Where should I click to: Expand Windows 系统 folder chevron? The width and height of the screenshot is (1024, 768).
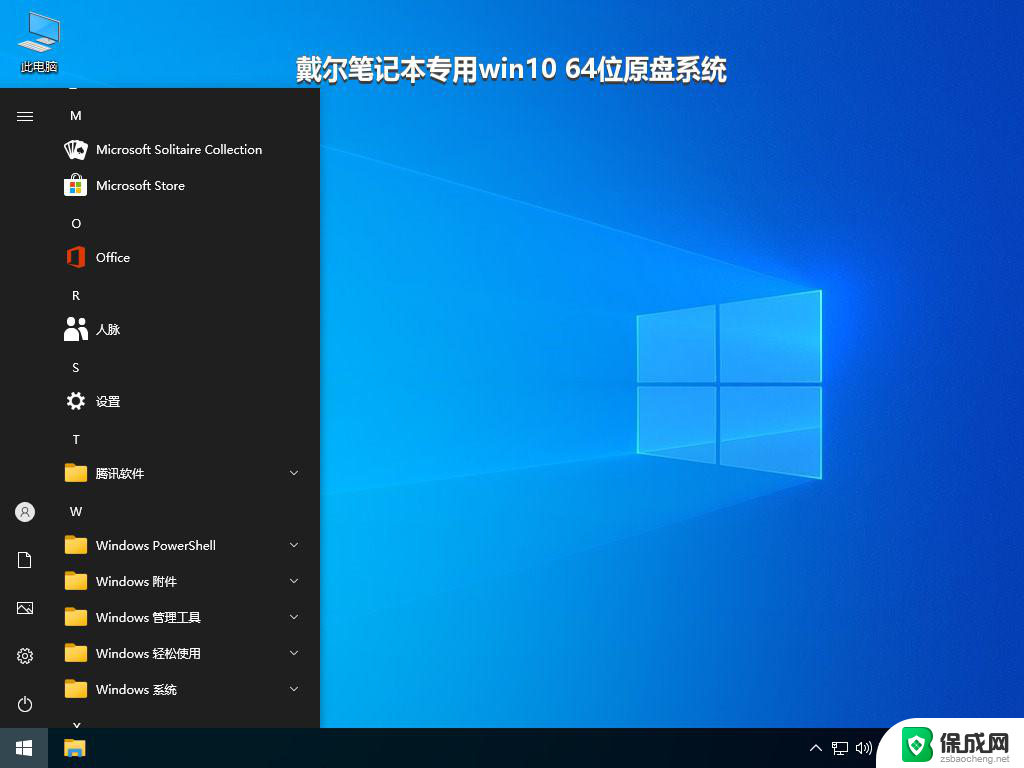(x=294, y=688)
